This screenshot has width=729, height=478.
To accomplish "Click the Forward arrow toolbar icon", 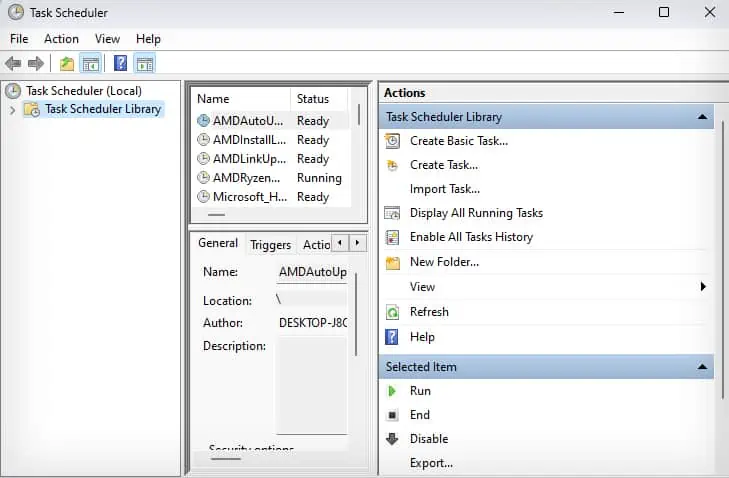I will point(36,63).
